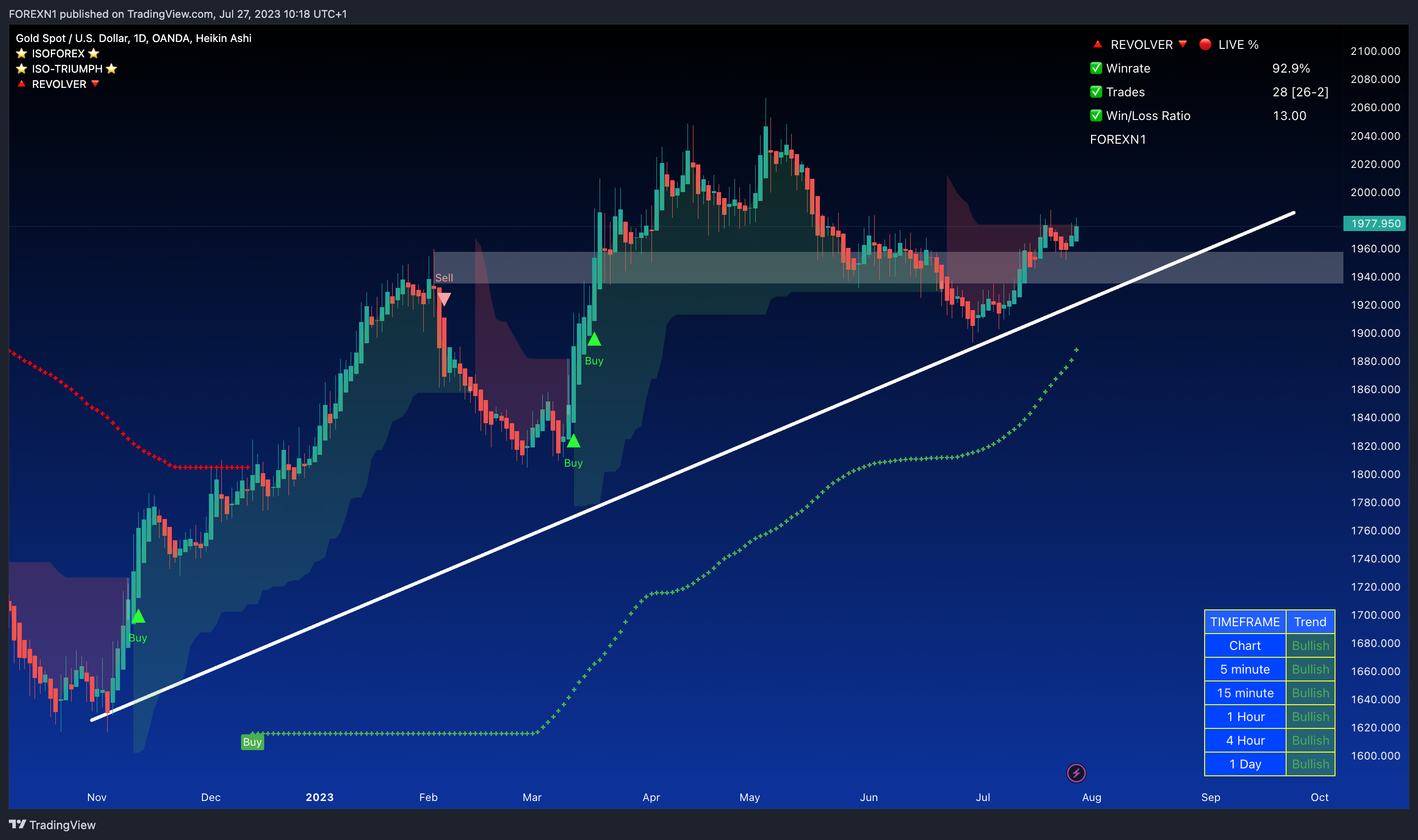The width and height of the screenshot is (1418, 840).
Task: Click the Trend header cell
Action: pyautogui.click(x=1310, y=622)
